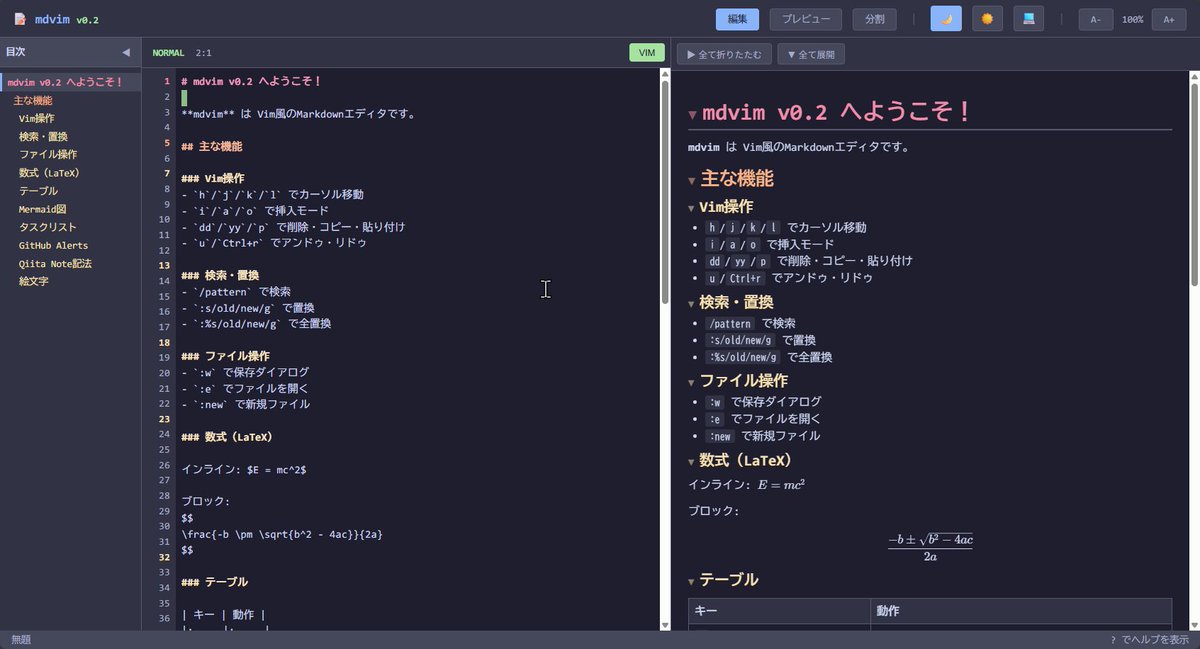This screenshot has width=1200, height=649.
Task: Jump to Mermaid図 in outline
Action: pos(42,209)
